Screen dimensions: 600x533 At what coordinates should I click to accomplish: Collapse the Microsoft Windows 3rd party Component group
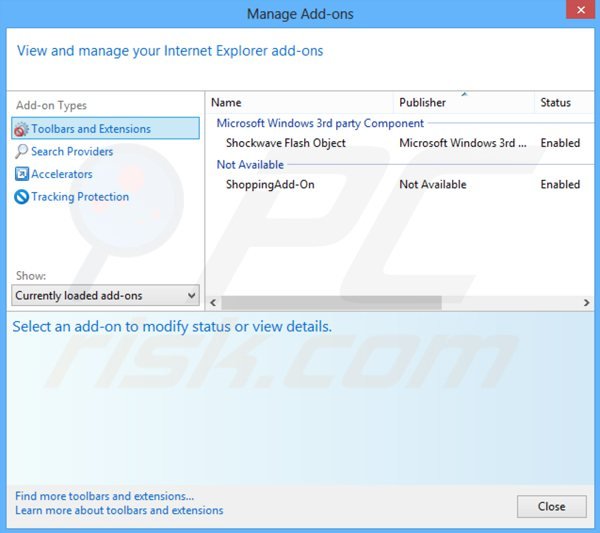tap(320, 123)
